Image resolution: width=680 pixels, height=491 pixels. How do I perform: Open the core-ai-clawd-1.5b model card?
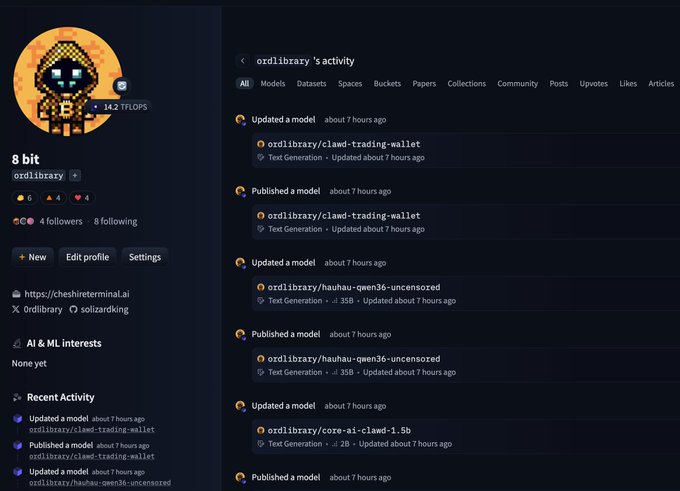[x=466, y=436]
